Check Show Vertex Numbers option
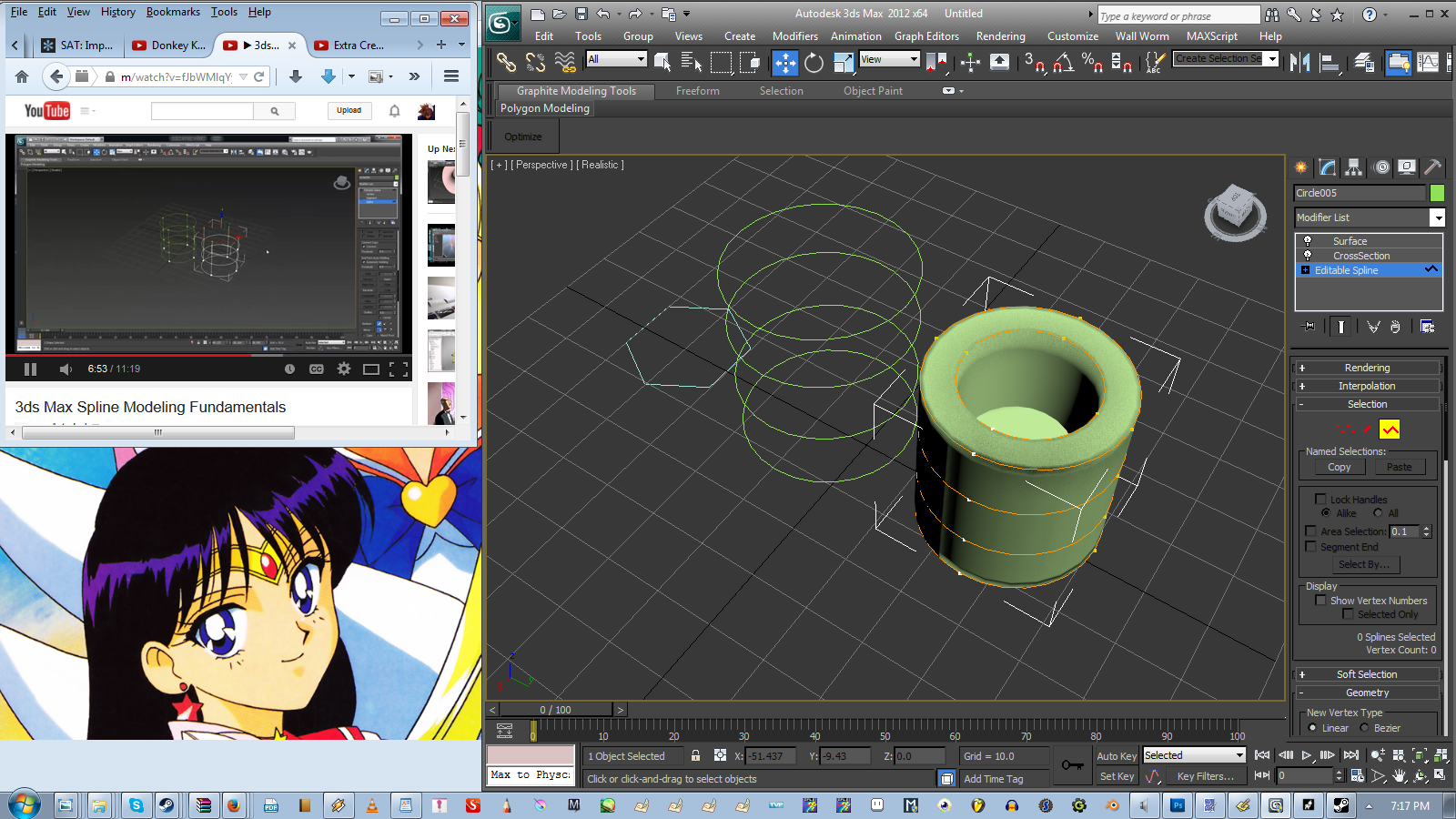The height and width of the screenshot is (819, 1456). tap(1320, 601)
